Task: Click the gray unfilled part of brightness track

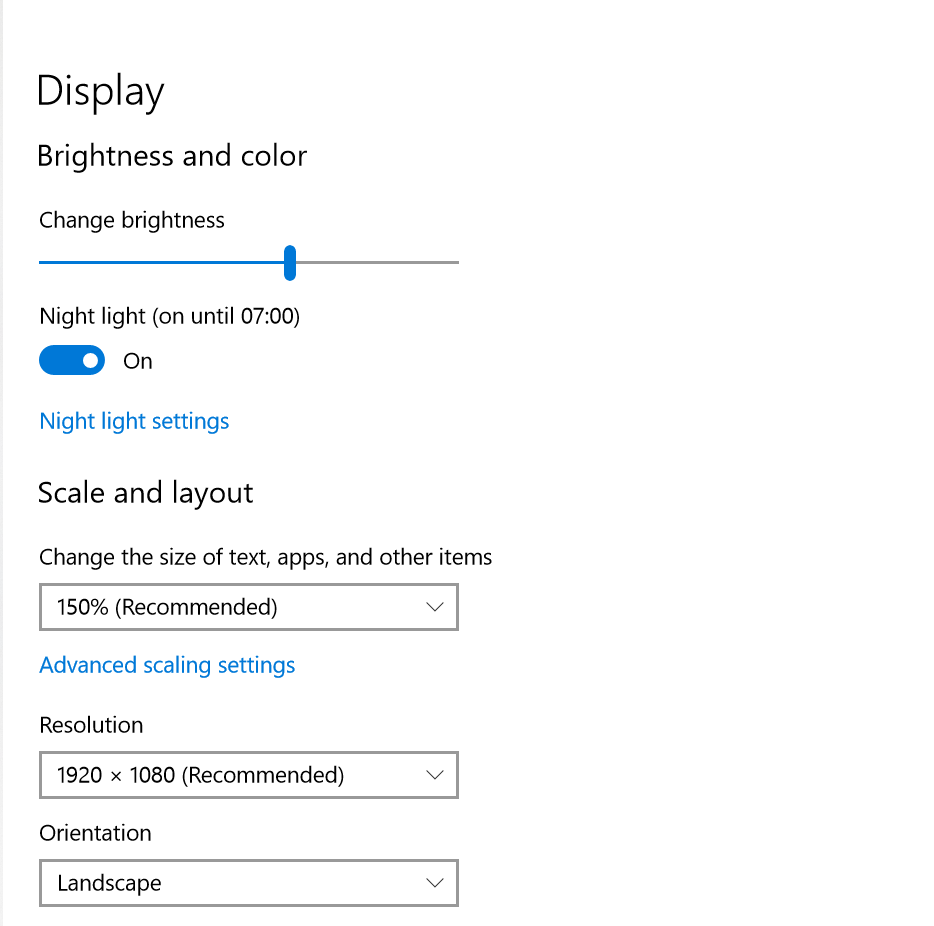Action: click(378, 263)
